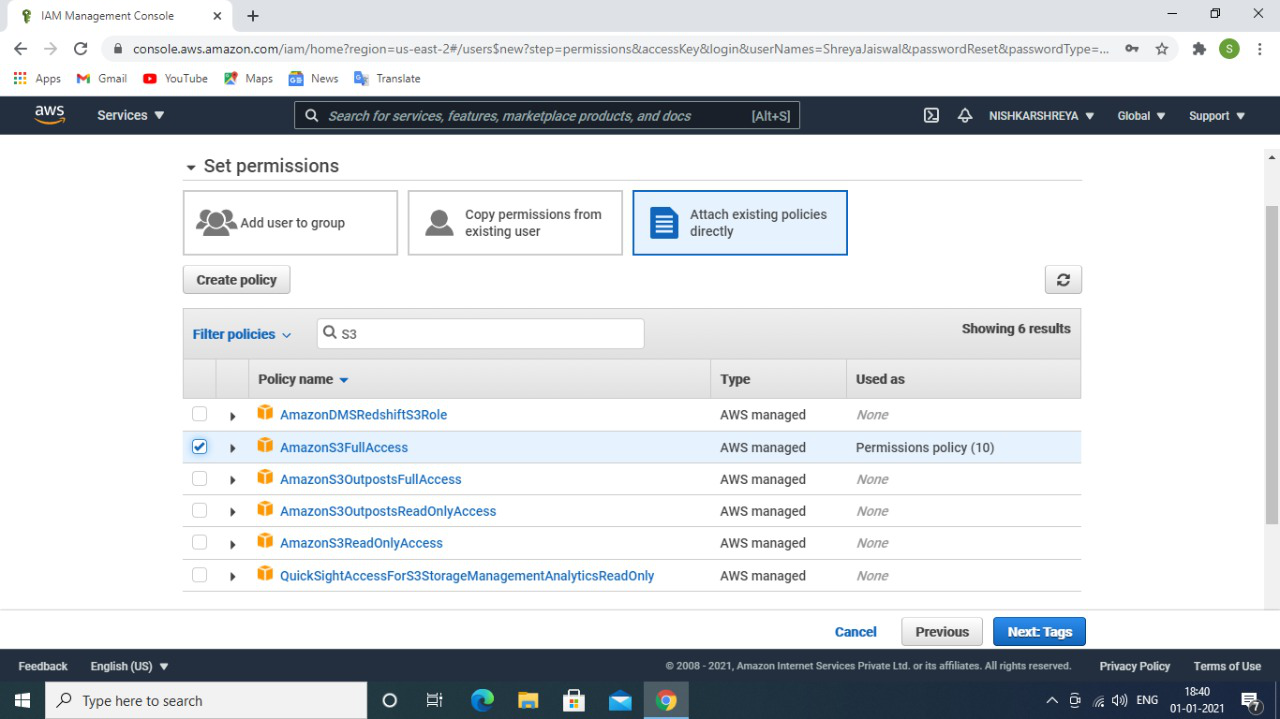Screen dimensions: 1280x719
Task: Open the English (US) language selector
Action: [x=130, y=666]
